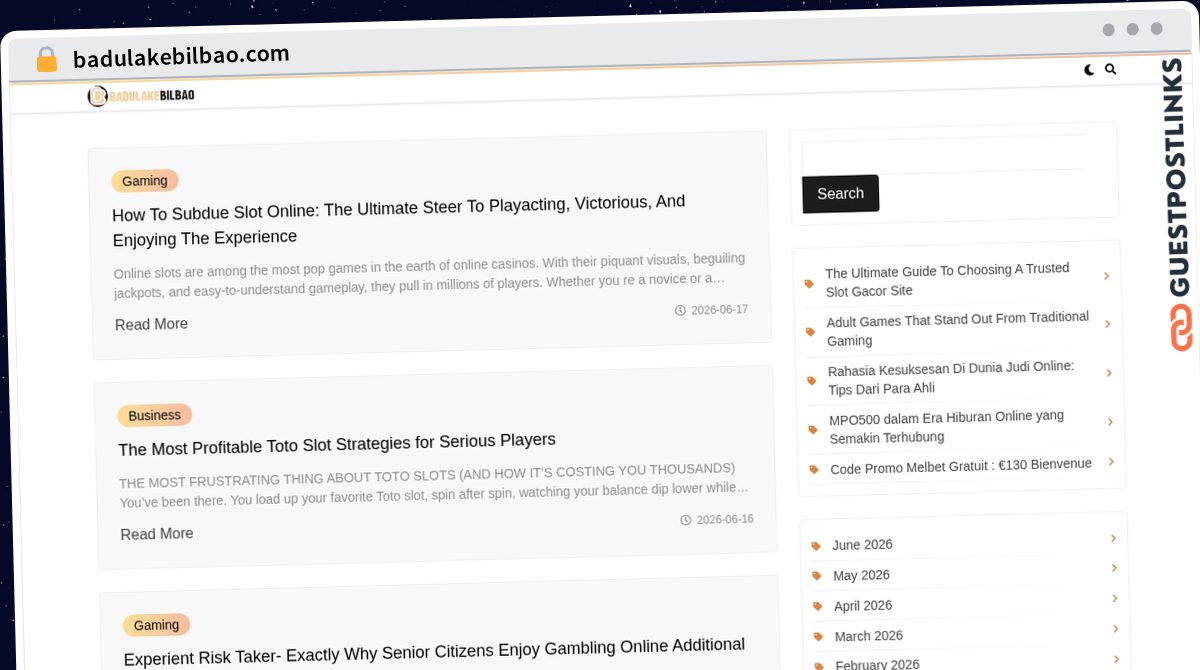1200x670 pixels.
Task: Click Read More under the Slot Online post
Action: point(151,324)
